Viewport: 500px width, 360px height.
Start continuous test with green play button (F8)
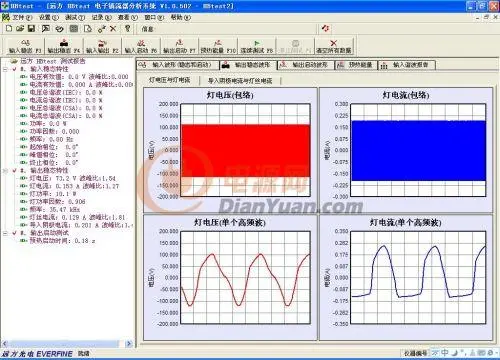(257, 46)
